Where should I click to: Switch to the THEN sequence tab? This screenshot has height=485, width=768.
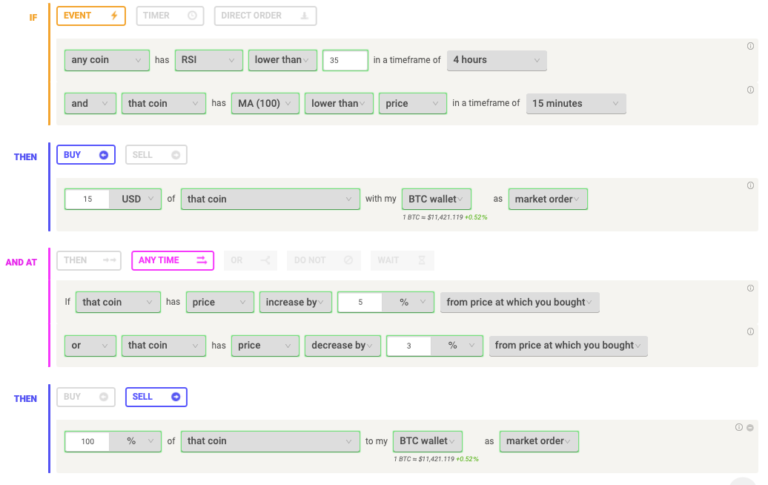pos(89,260)
